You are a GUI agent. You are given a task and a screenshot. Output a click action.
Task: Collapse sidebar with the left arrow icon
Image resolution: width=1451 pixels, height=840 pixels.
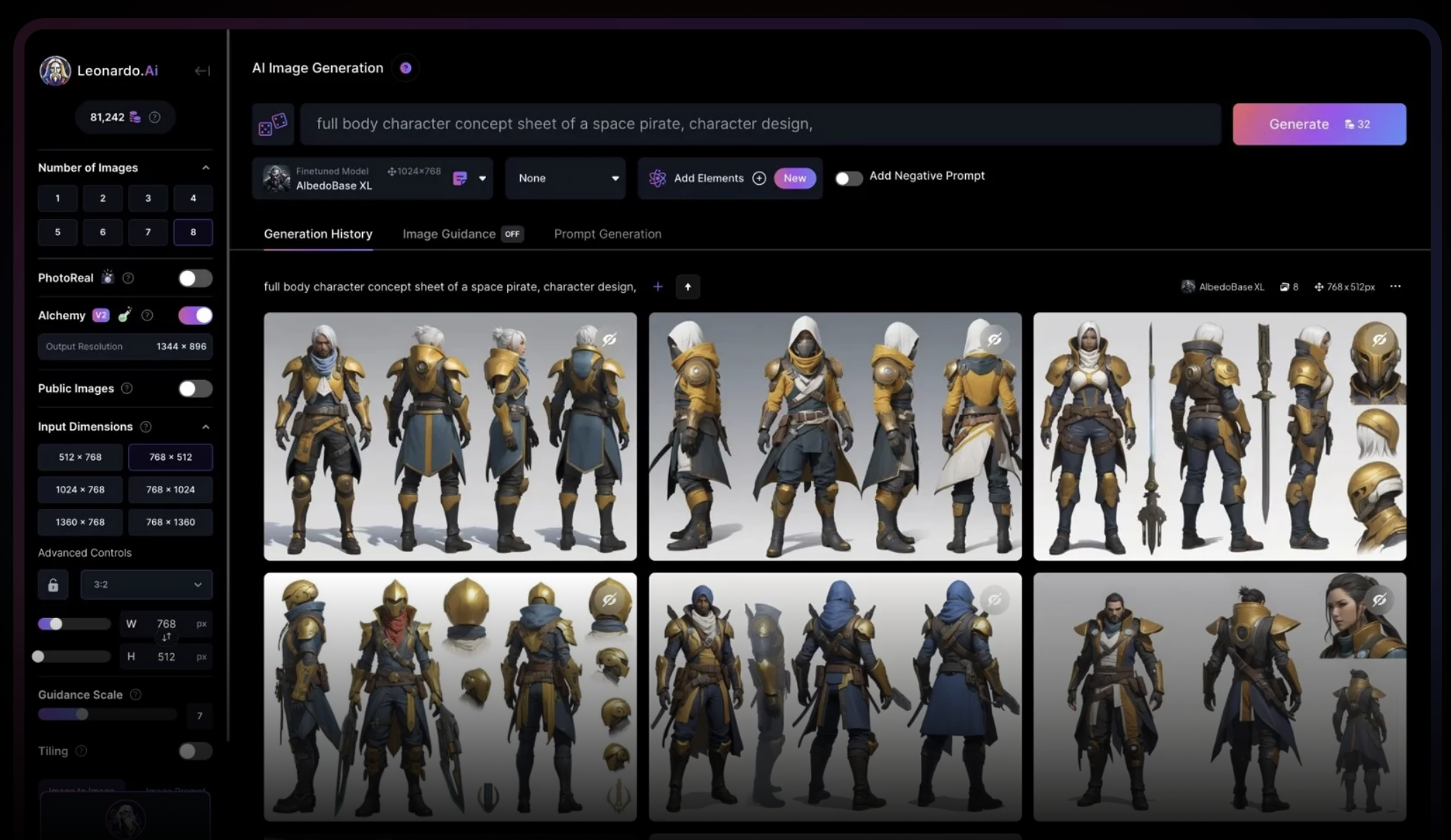click(x=202, y=71)
